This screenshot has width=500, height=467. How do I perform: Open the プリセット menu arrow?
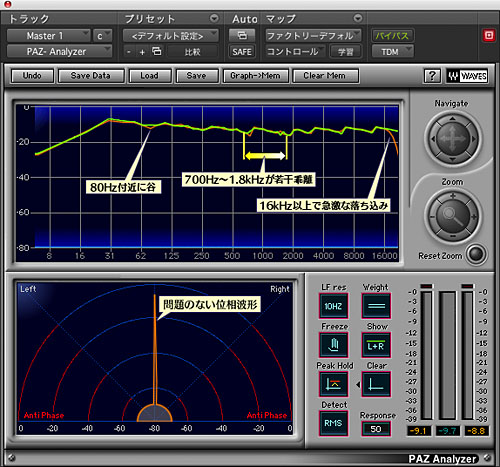[214, 18]
